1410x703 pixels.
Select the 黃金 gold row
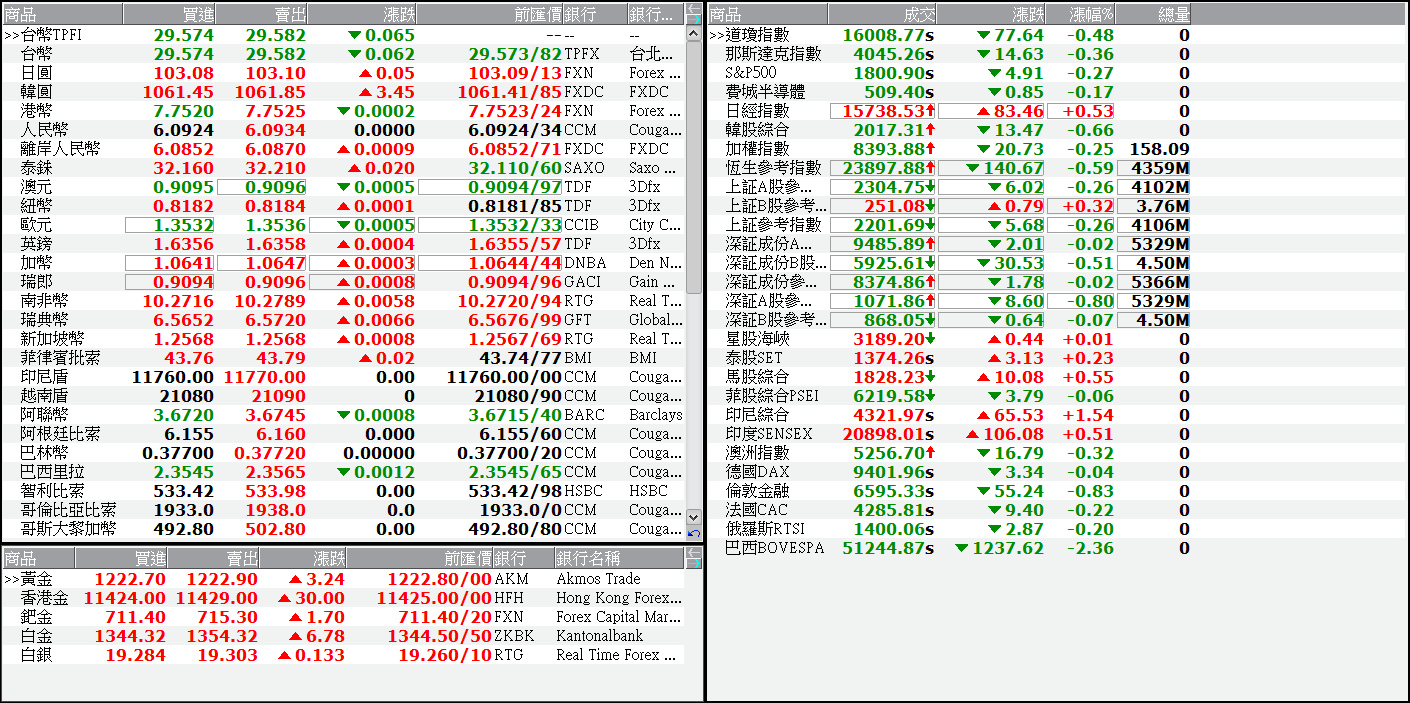[344, 579]
